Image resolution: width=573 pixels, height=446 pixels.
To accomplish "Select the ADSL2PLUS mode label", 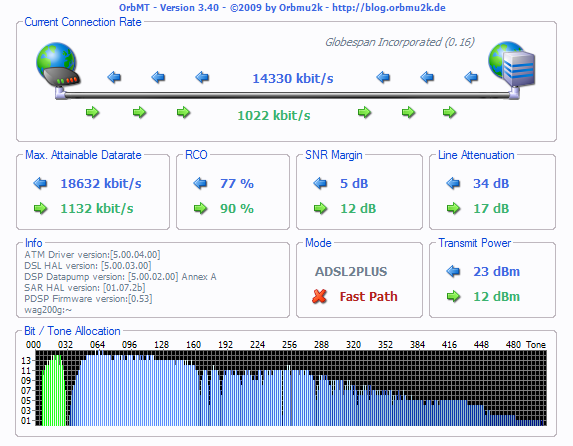I will (x=351, y=272).
